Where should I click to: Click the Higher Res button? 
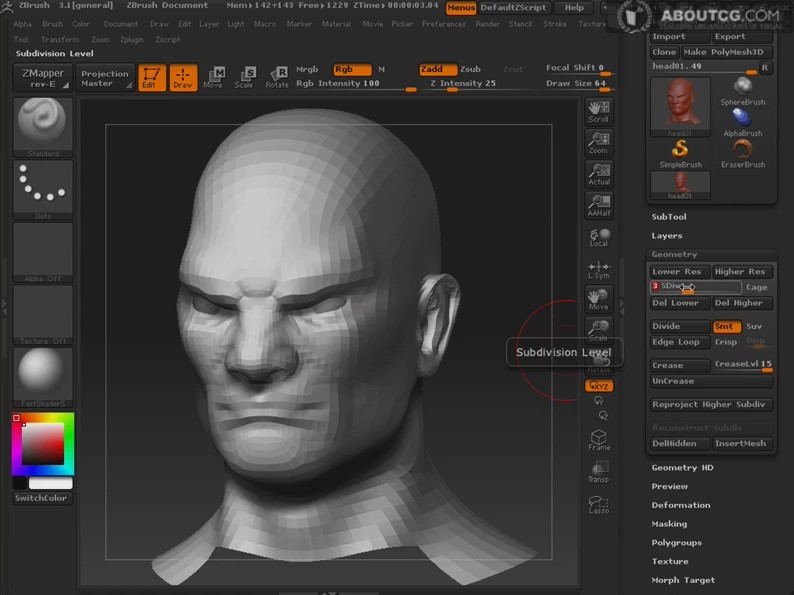pos(742,271)
